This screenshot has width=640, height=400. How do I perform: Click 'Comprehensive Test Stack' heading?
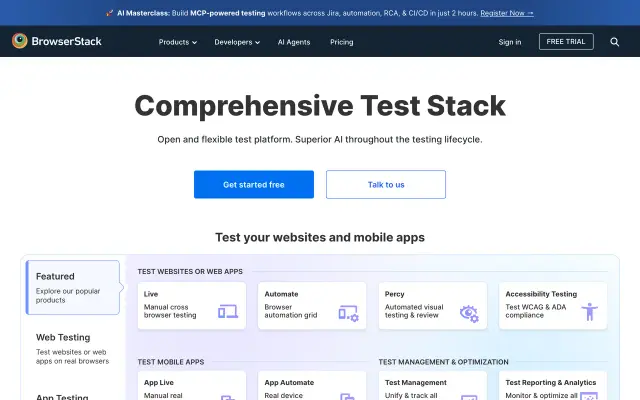tap(320, 106)
